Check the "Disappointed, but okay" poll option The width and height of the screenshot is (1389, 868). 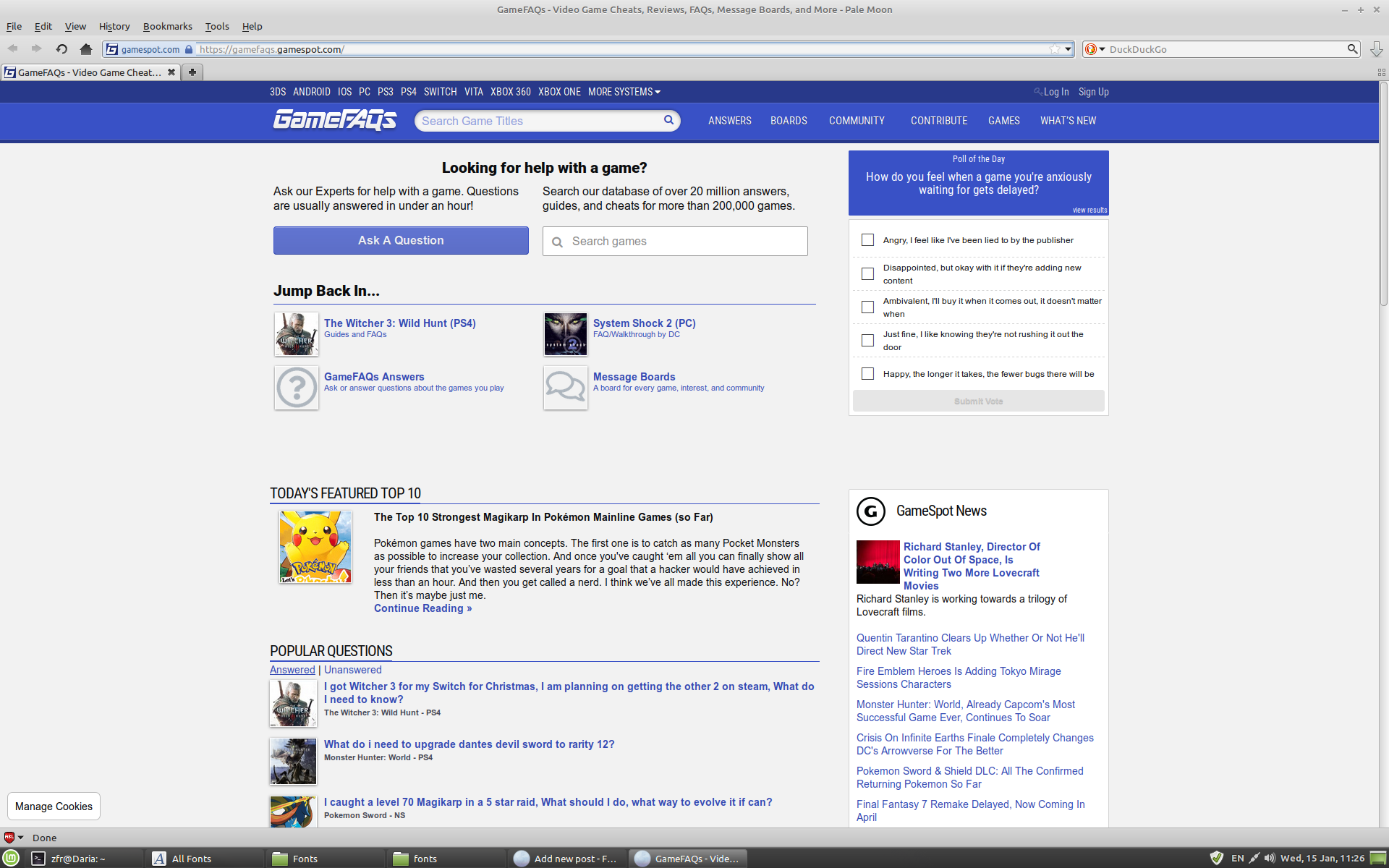(x=867, y=274)
